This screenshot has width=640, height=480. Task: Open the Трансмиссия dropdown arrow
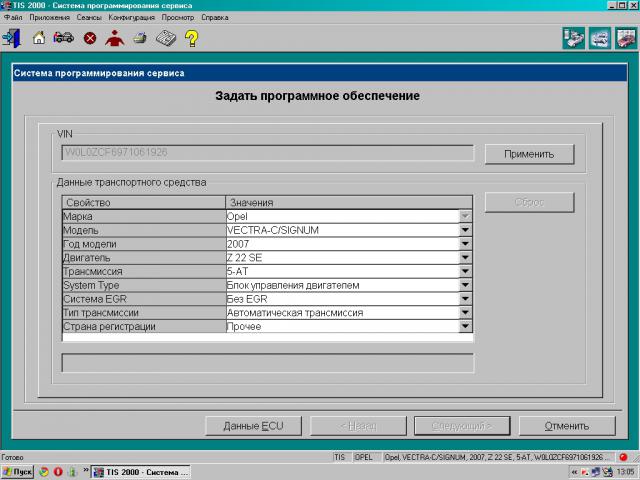pyautogui.click(x=465, y=271)
